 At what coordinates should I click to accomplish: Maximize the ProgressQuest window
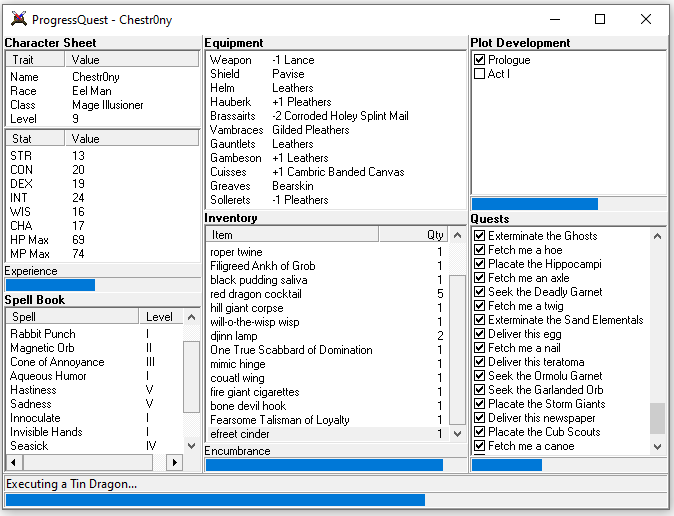600,19
